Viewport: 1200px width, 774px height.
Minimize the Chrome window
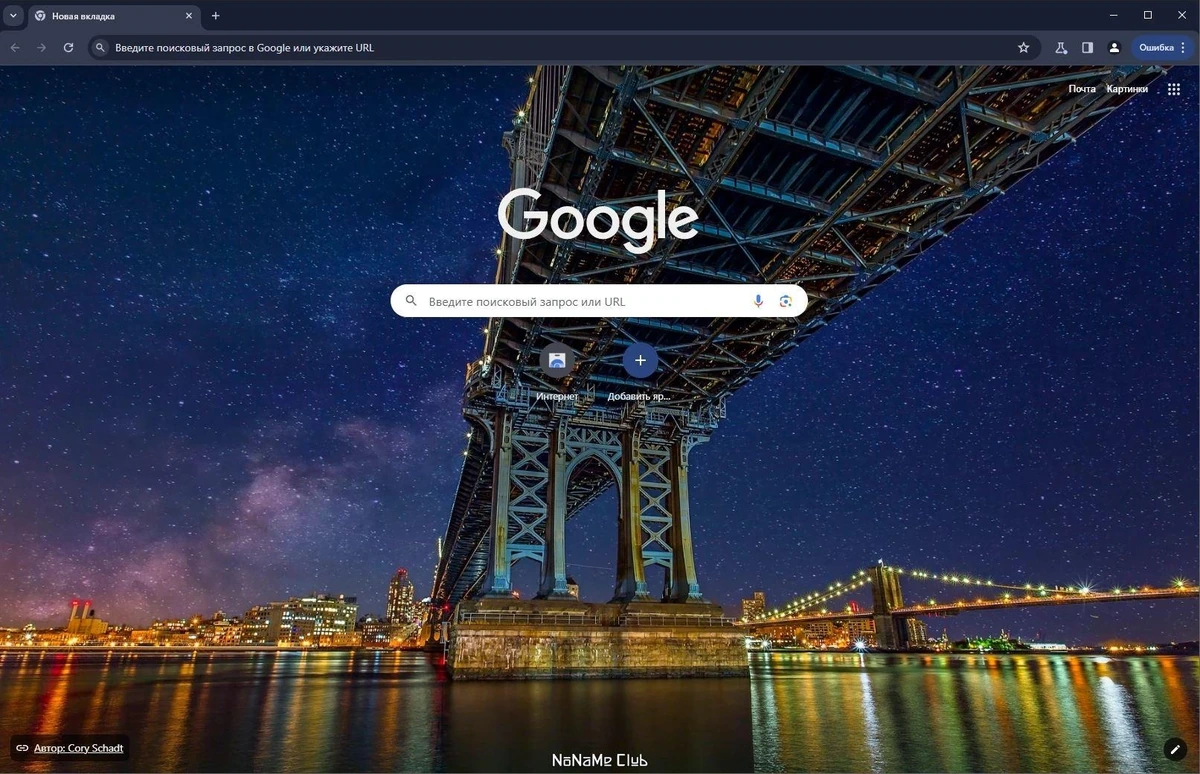[x=1114, y=15]
